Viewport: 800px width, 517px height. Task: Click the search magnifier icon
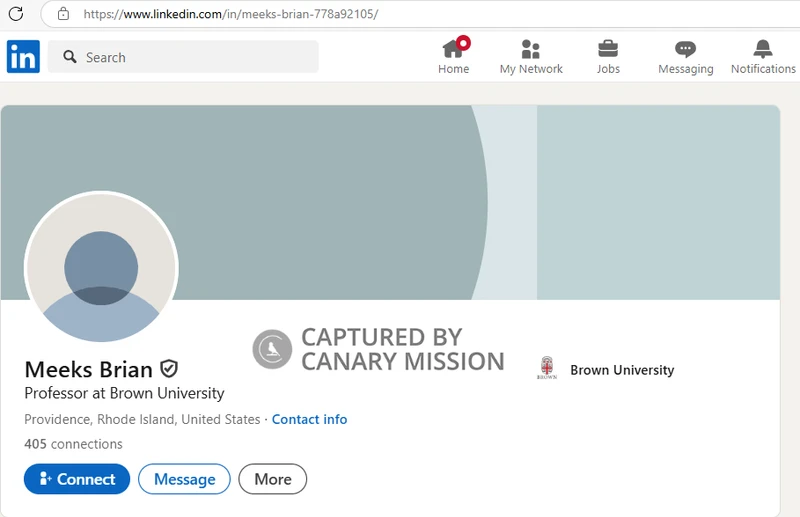(x=70, y=57)
